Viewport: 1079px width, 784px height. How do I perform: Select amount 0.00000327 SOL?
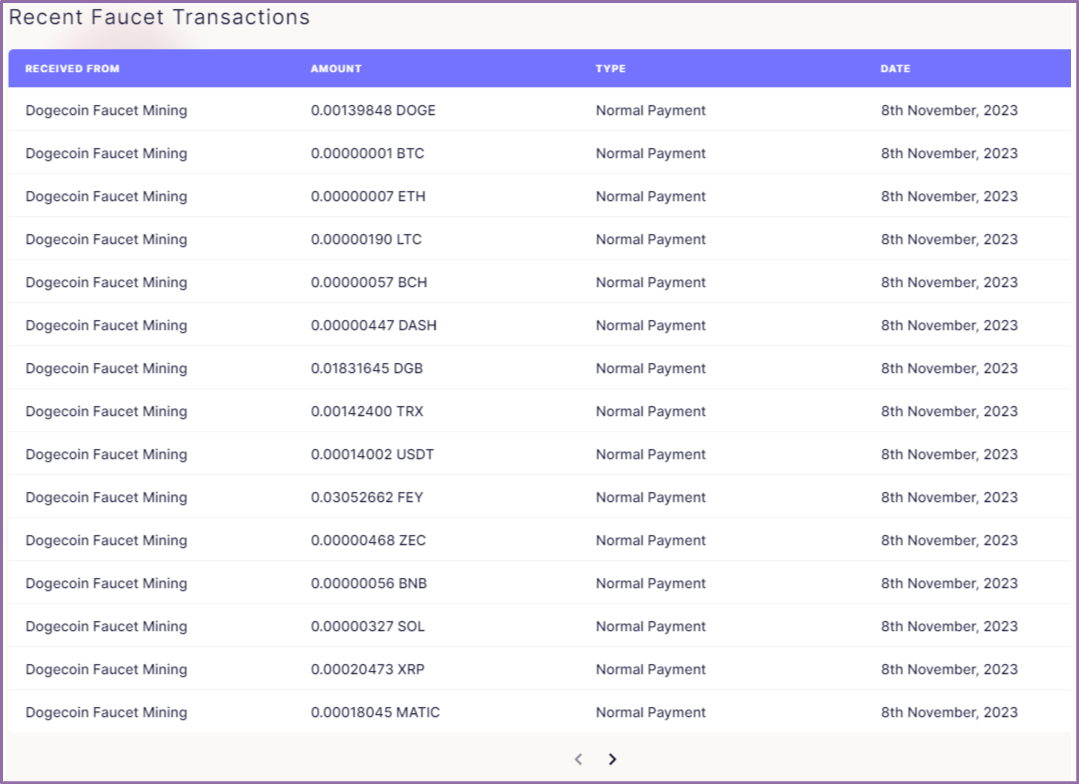367,626
